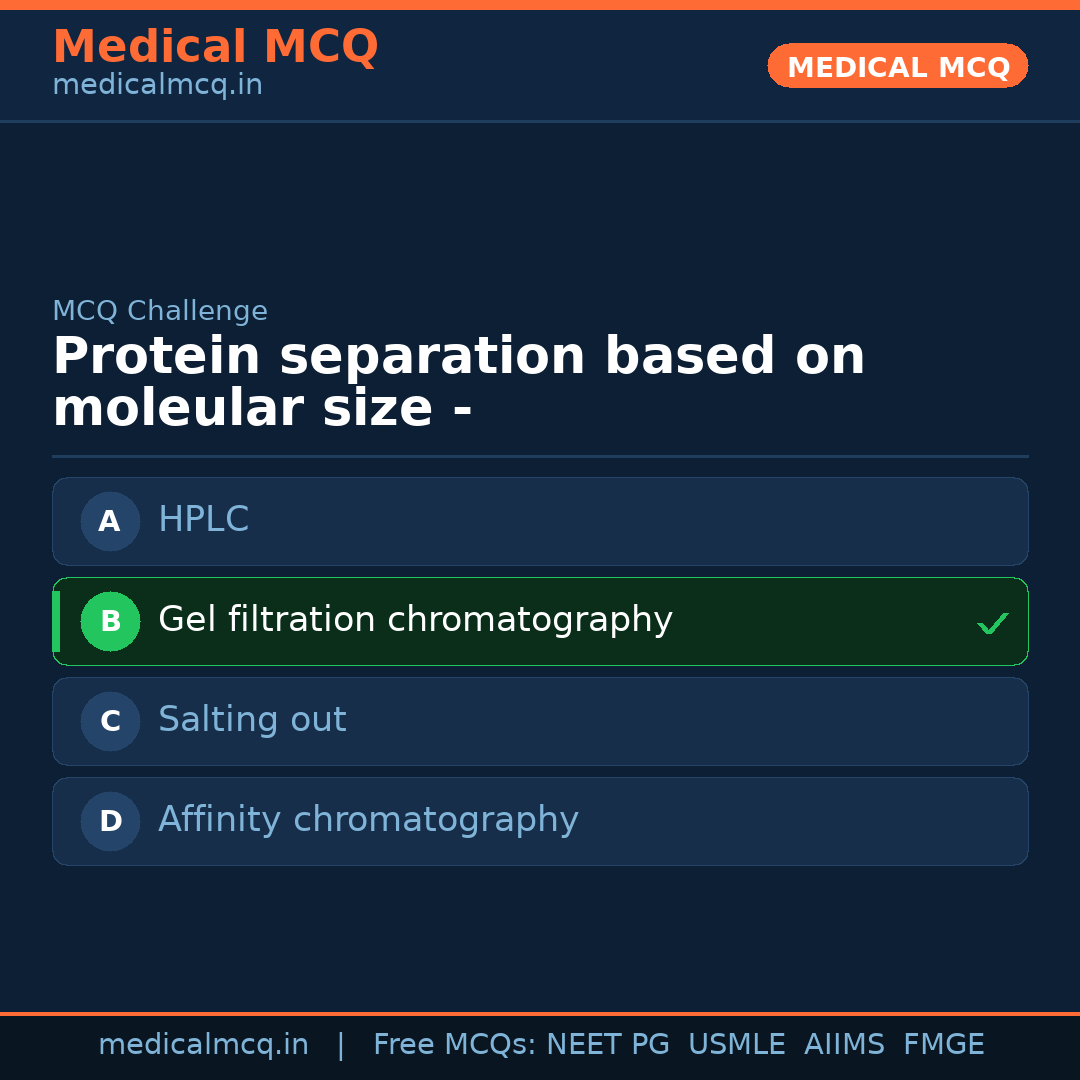Click the MCQ Challenge label
Screen dimensions: 1080x1080
point(160,311)
